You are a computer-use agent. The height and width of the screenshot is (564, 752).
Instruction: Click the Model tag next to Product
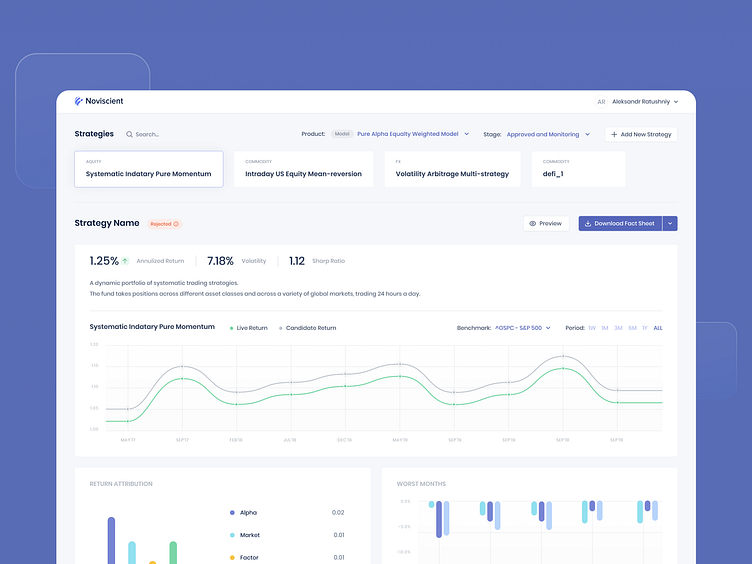point(342,134)
